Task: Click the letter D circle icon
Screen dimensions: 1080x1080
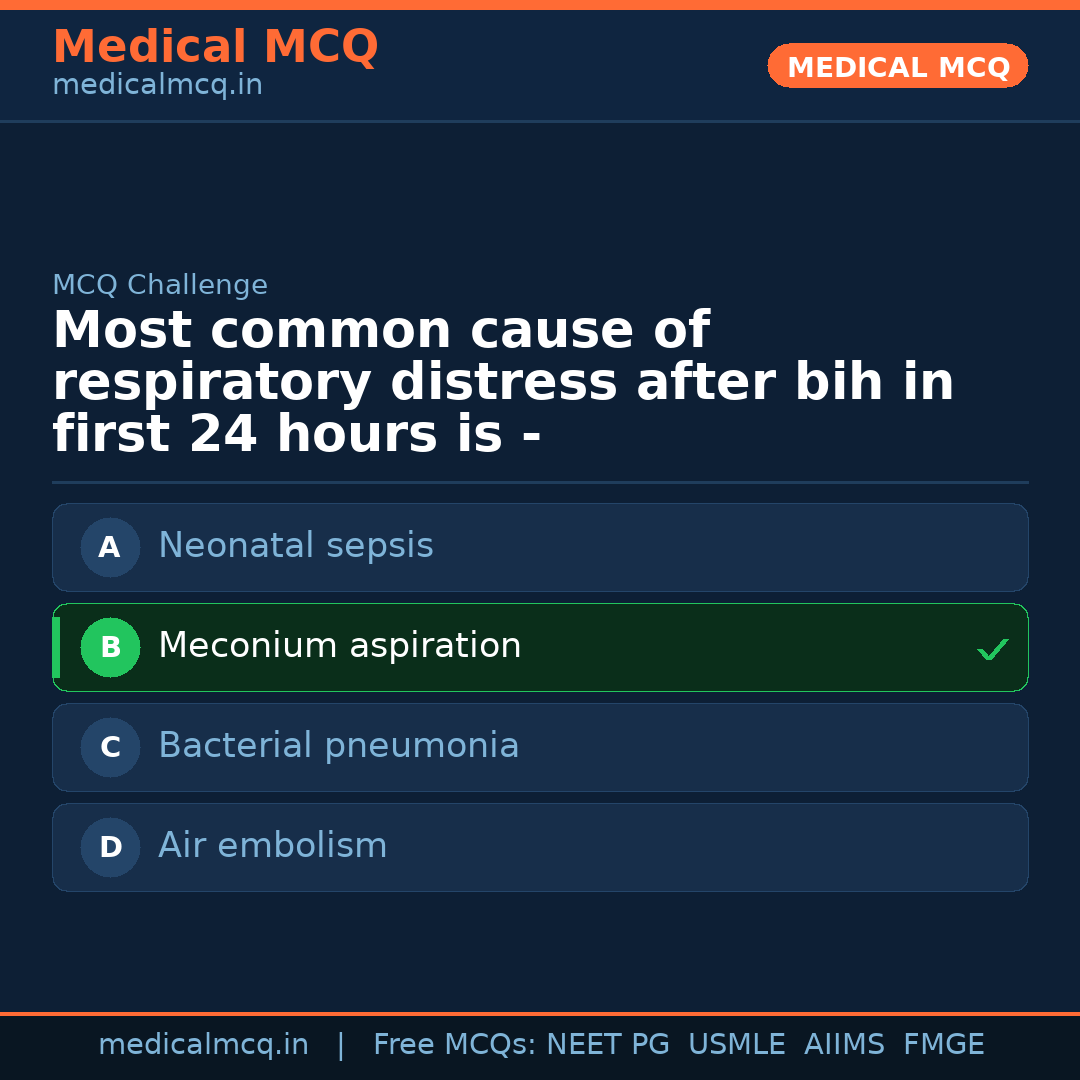Action: click(x=110, y=847)
